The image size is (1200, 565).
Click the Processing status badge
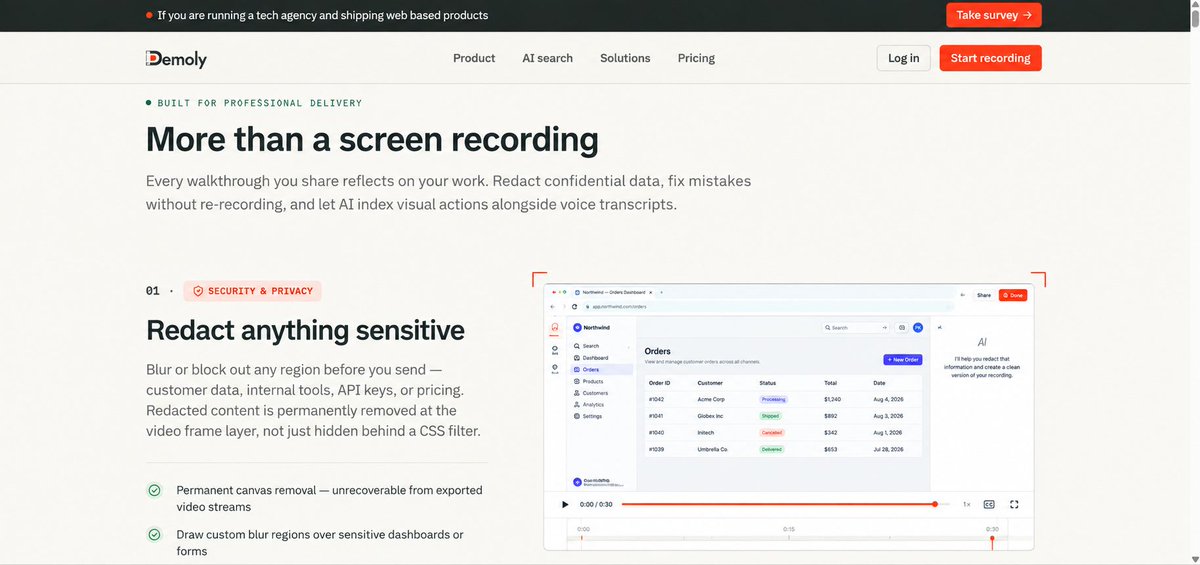coord(773,399)
